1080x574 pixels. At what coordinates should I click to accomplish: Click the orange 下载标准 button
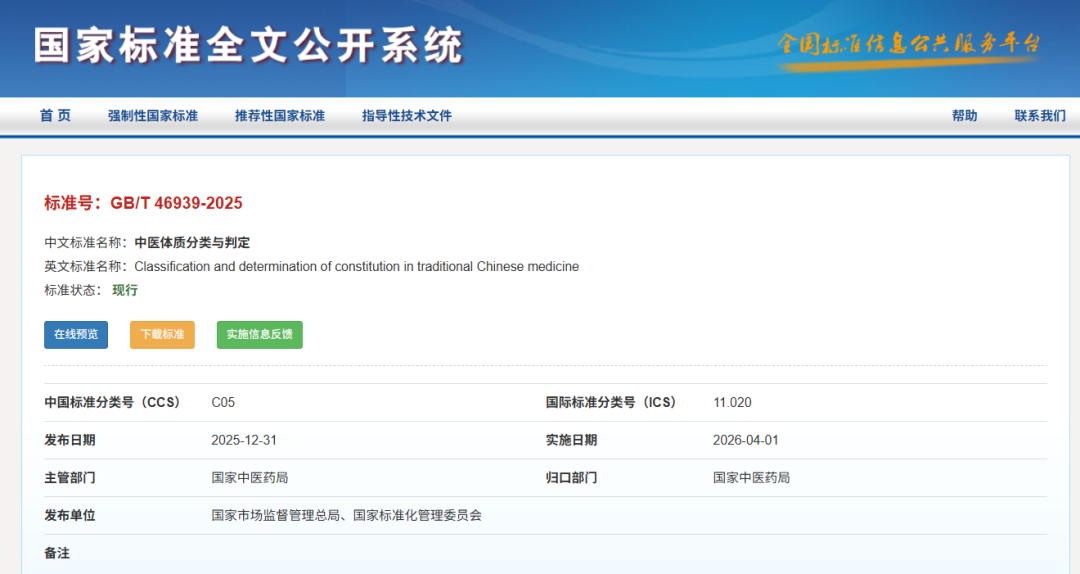click(x=162, y=335)
